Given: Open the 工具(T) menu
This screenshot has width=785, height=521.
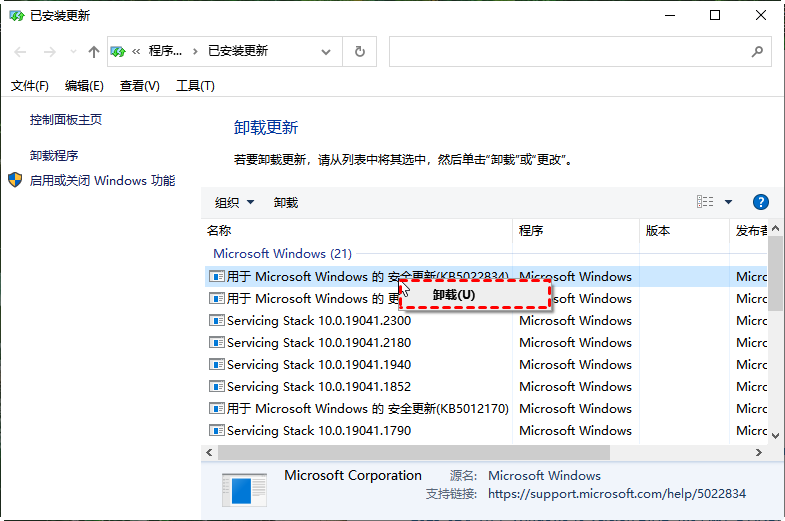Looking at the screenshot, I should tap(195, 86).
